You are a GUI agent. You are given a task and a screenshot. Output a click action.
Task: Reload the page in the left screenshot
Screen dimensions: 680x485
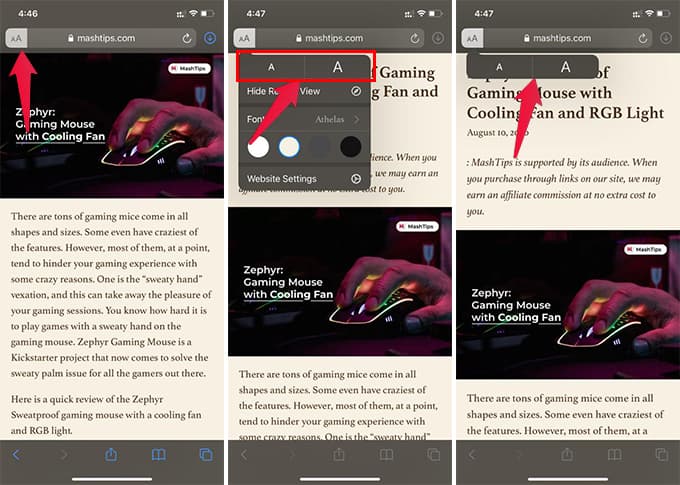point(187,39)
